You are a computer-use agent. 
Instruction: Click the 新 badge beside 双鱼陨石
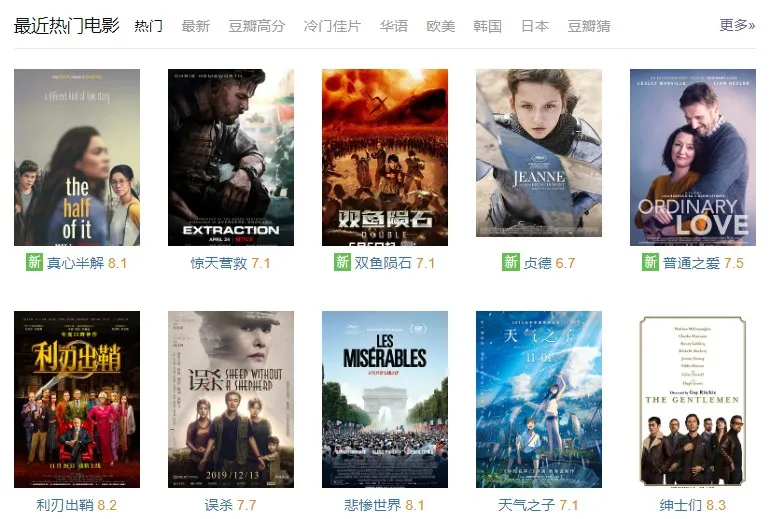(x=342, y=262)
